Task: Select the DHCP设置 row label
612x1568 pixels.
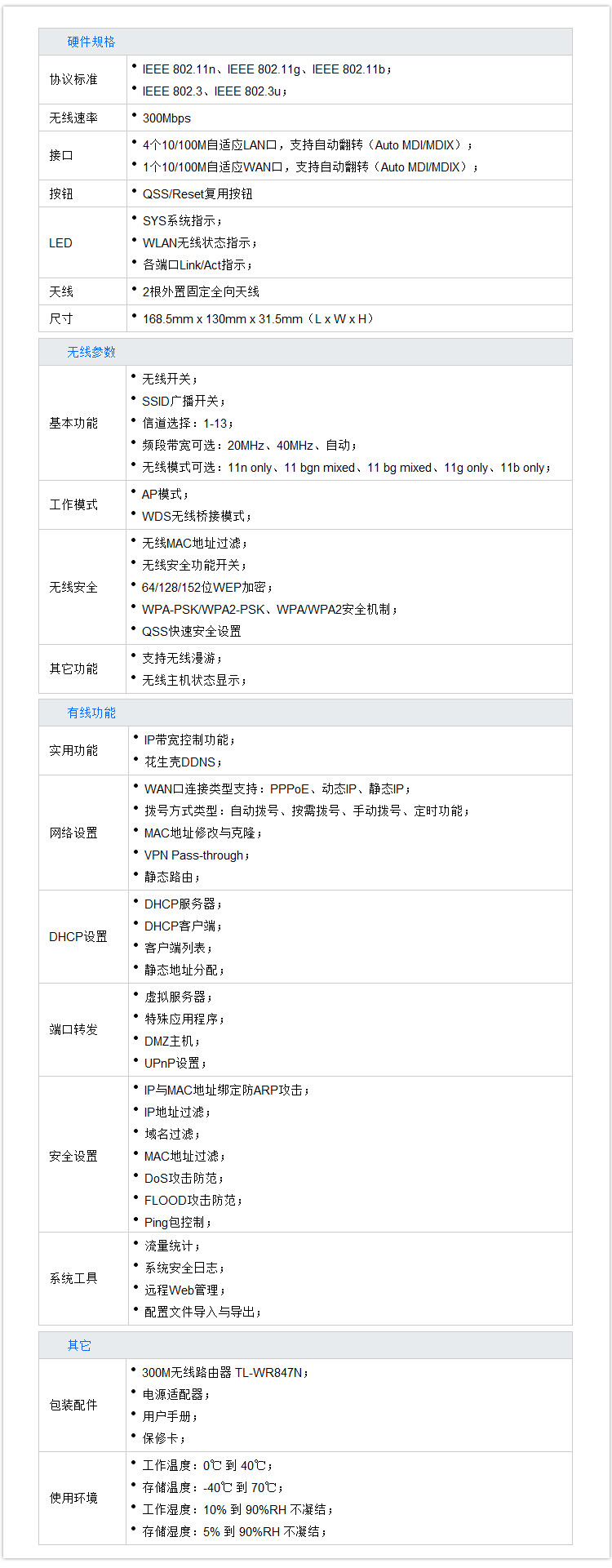Action: pos(78,936)
